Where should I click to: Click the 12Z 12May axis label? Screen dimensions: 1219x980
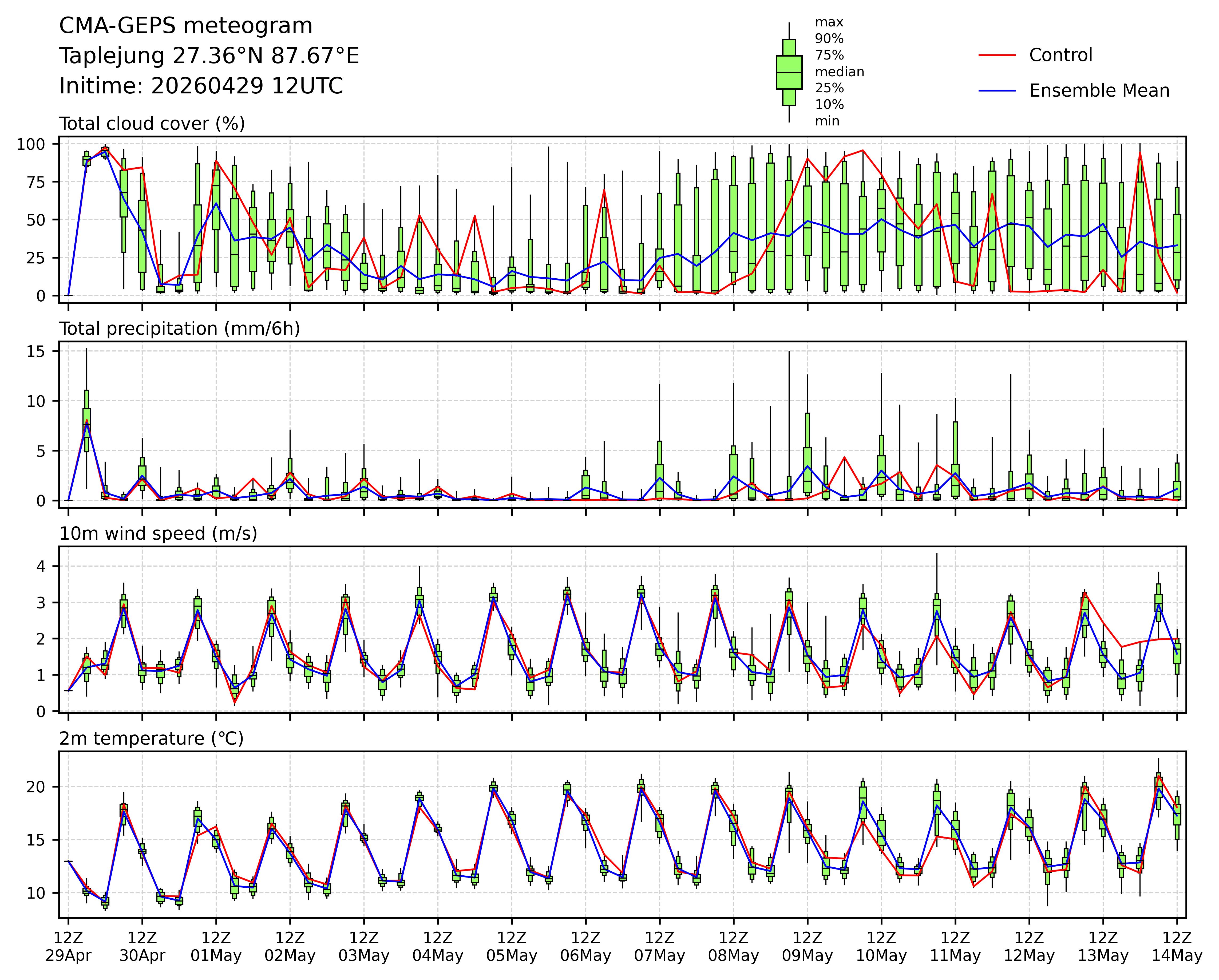1029,947
